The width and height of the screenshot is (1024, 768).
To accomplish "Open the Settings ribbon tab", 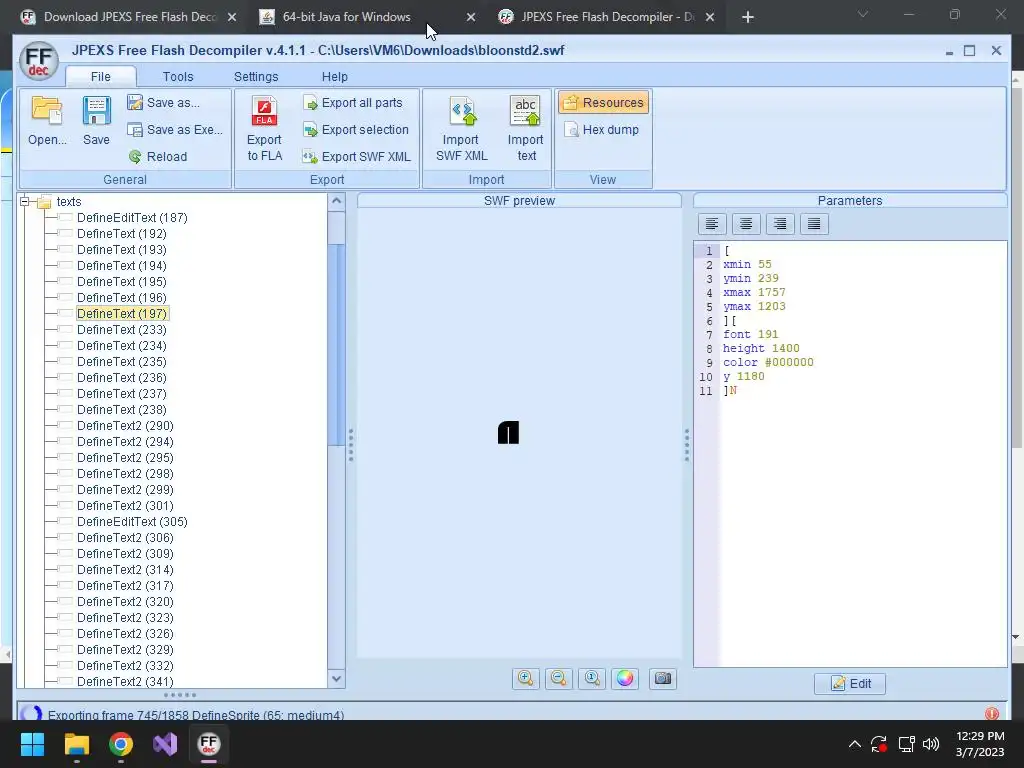I will click(256, 76).
